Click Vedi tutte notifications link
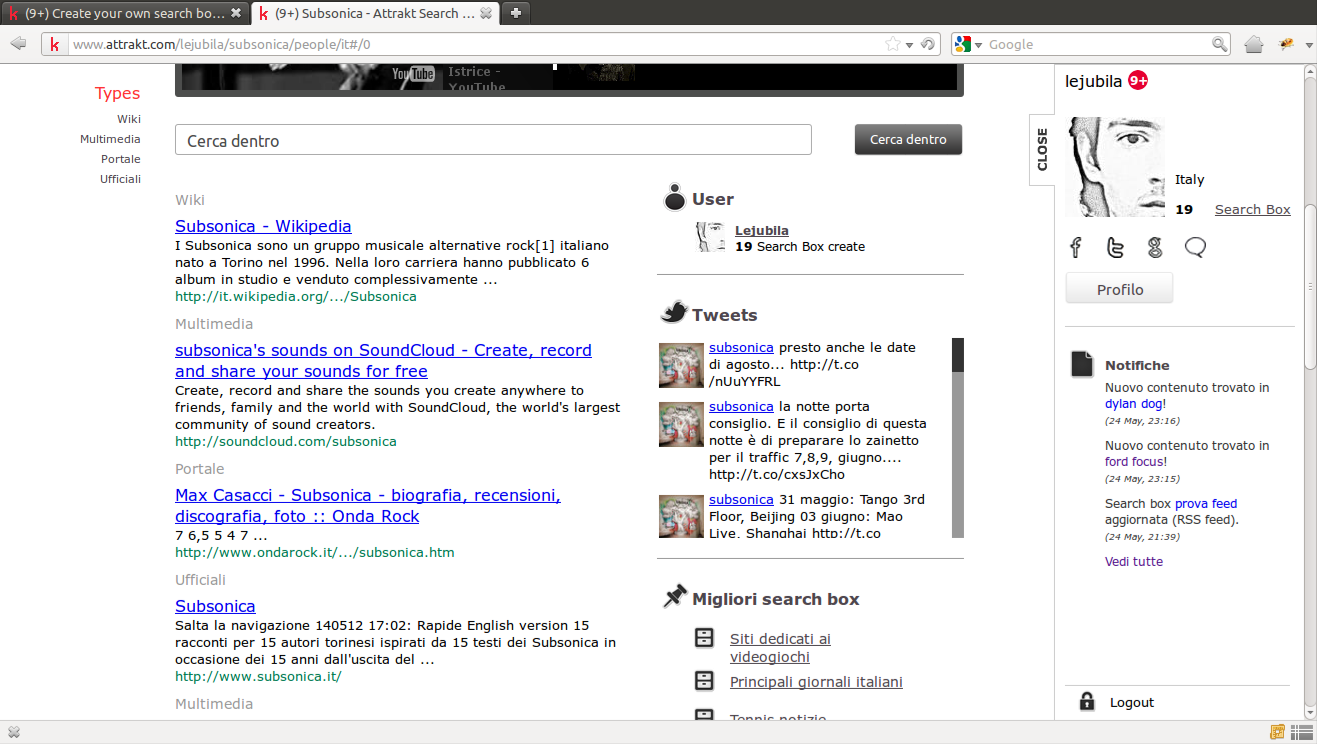Screen dimensions: 1317x744 click(x=1134, y=562)
